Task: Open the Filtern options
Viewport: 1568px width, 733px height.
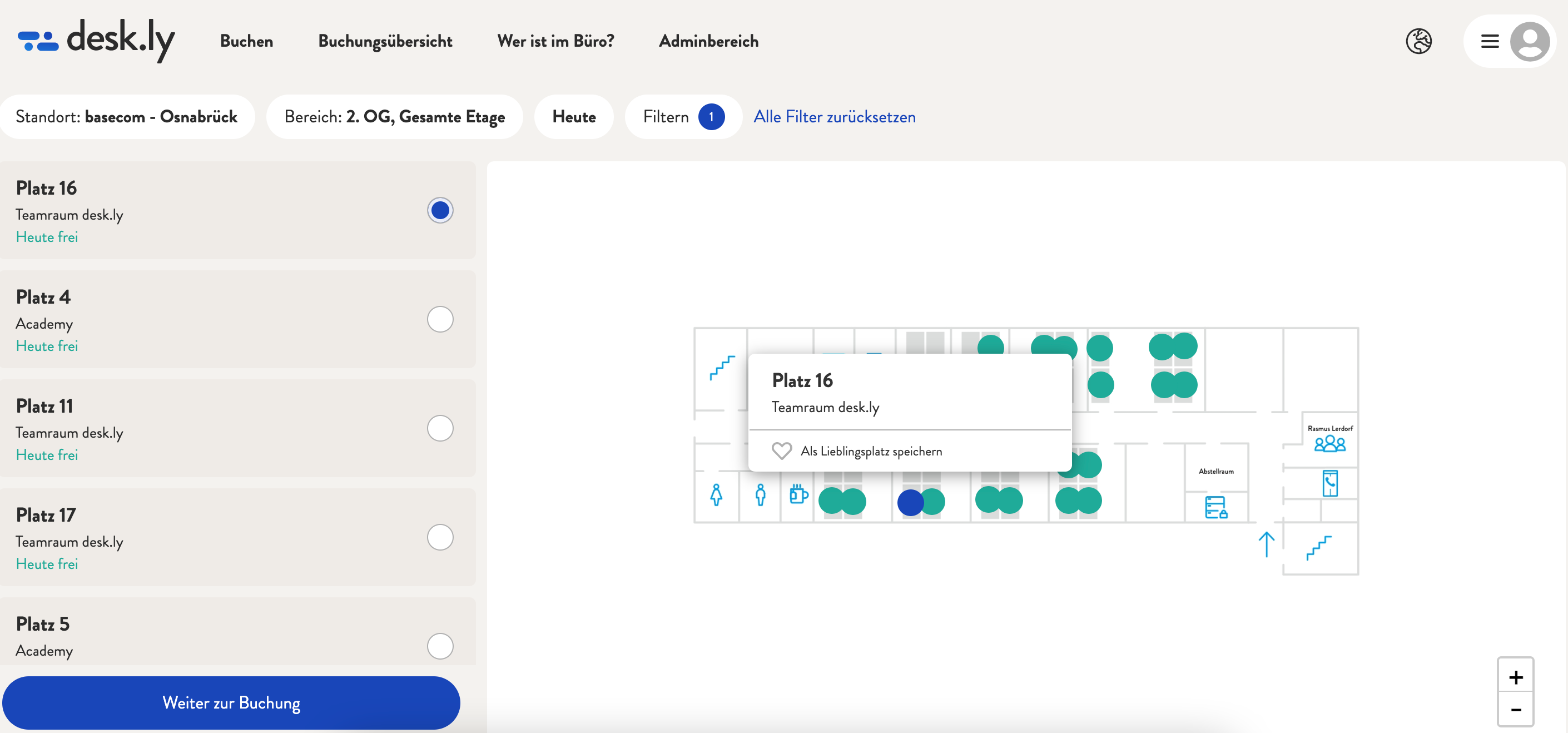Action: tap(683, 117)
